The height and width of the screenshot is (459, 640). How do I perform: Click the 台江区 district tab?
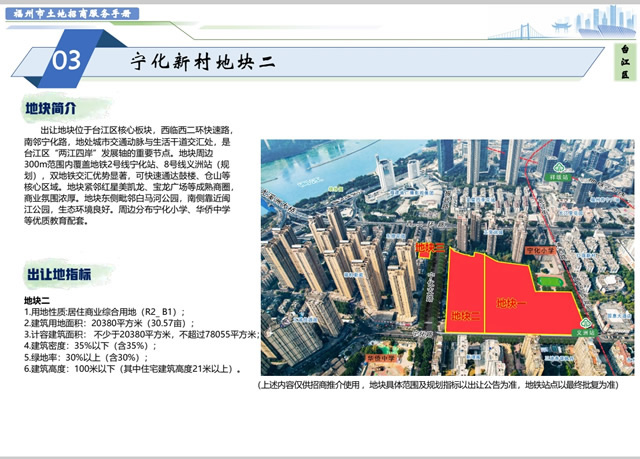pyautogui.click(x=625, y=61)
